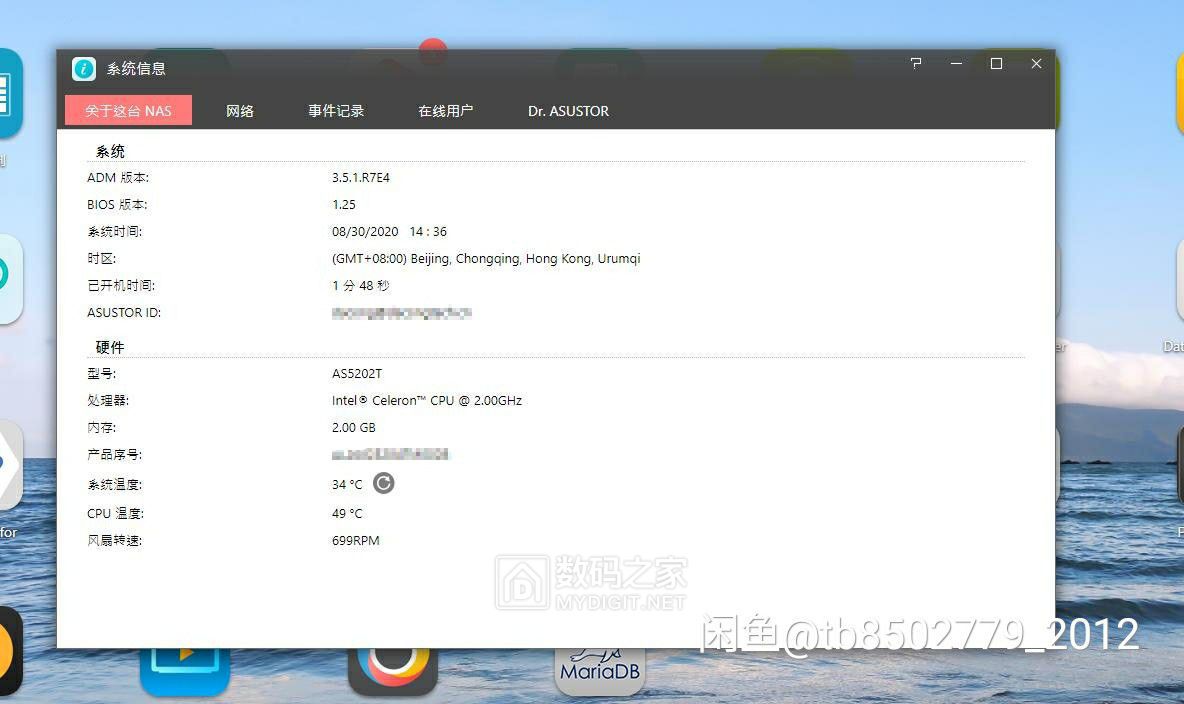Viewport: 1184px width, 704px height.
Task: Click the CPU 温度 label
Action: (x=116, y=514)
